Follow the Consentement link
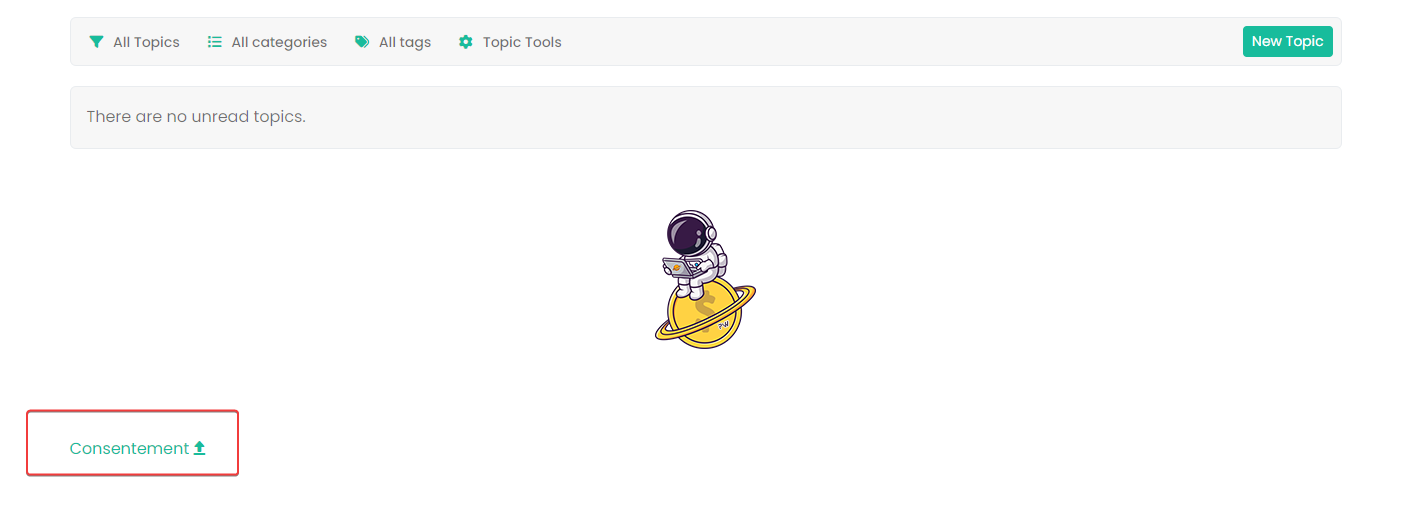 (138, 448)
